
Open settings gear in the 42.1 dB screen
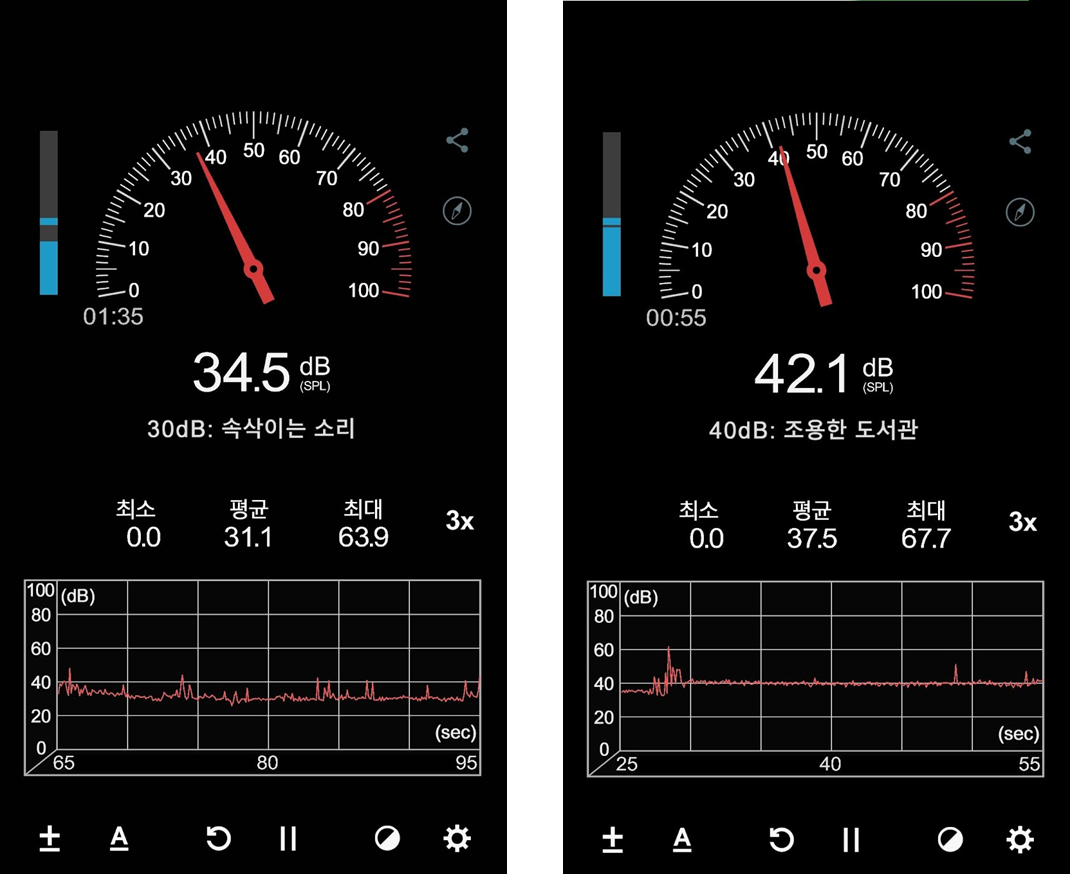coord(1020,839)
